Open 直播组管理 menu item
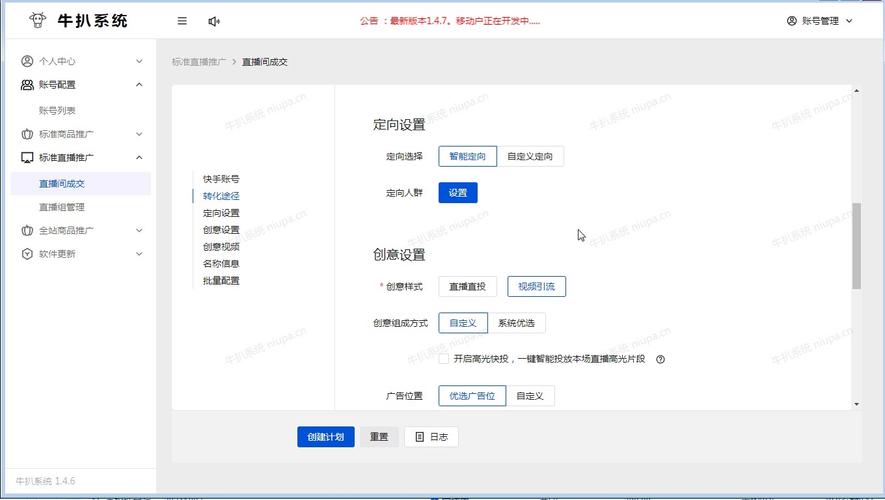 tap(62, 207)
